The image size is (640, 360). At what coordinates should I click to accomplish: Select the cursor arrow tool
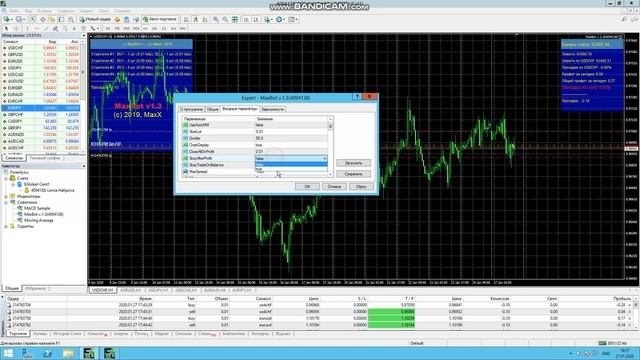point(6,29)
